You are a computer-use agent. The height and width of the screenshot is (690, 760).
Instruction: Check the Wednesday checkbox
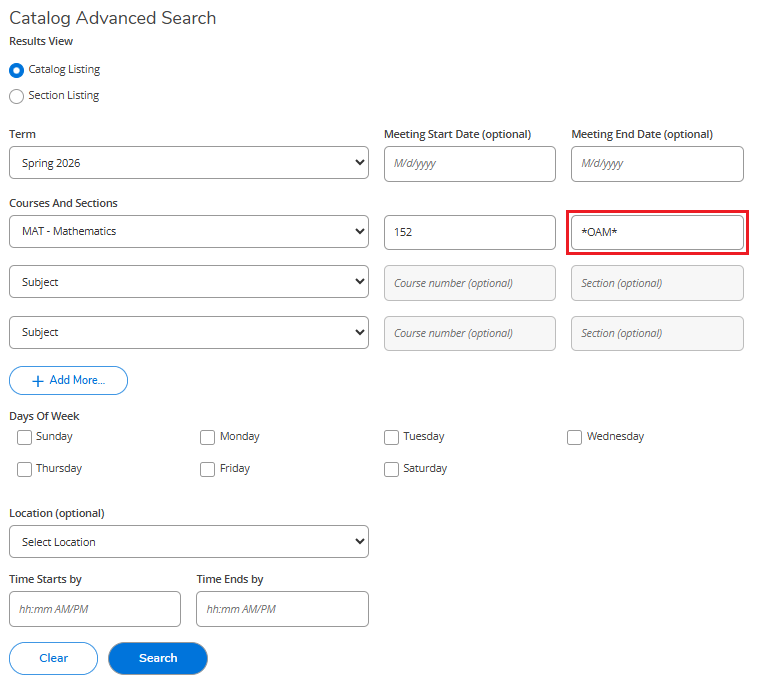(575, 437)
